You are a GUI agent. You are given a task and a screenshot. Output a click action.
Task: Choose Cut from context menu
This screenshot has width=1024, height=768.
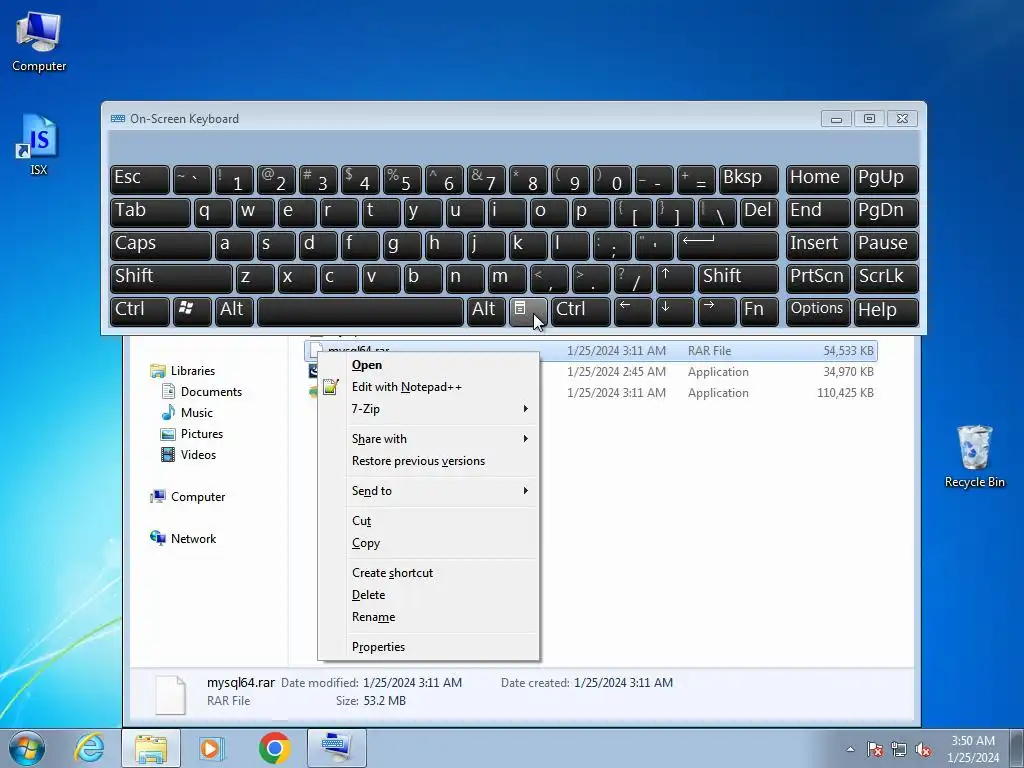pyautogui.click(x=440, y=521)
